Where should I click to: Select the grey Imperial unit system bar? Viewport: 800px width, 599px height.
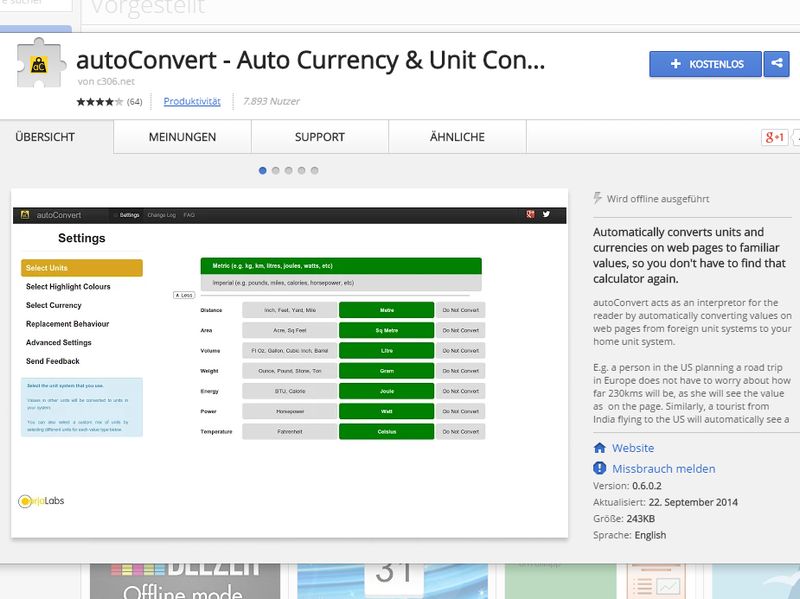coord(341,283)
